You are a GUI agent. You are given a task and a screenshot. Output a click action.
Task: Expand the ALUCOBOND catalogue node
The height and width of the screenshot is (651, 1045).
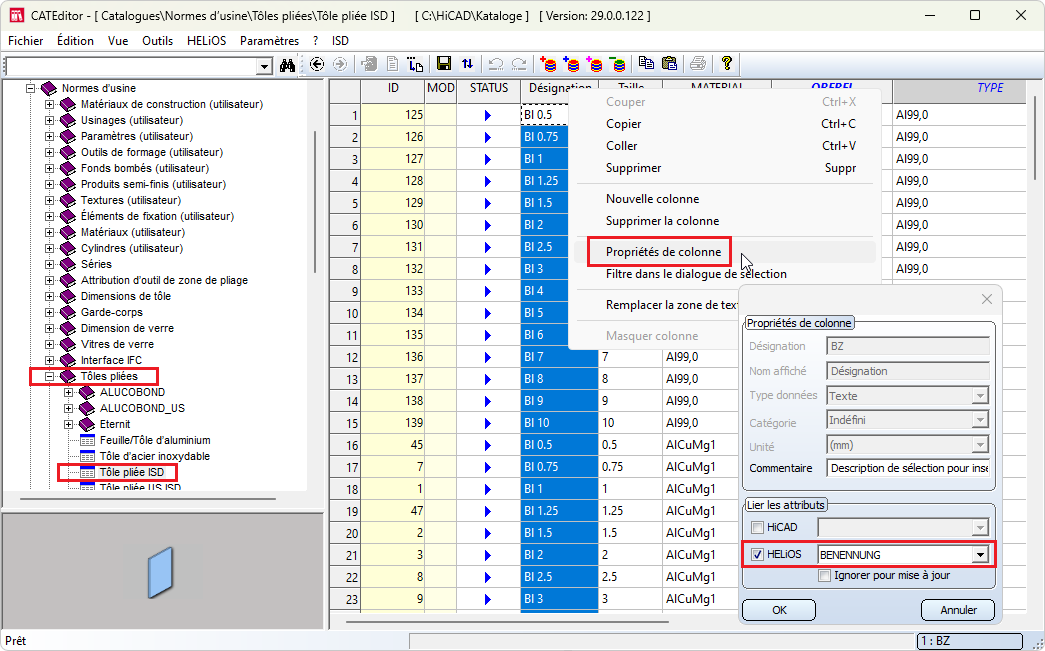pyautogui.click(x=69, y=393)
